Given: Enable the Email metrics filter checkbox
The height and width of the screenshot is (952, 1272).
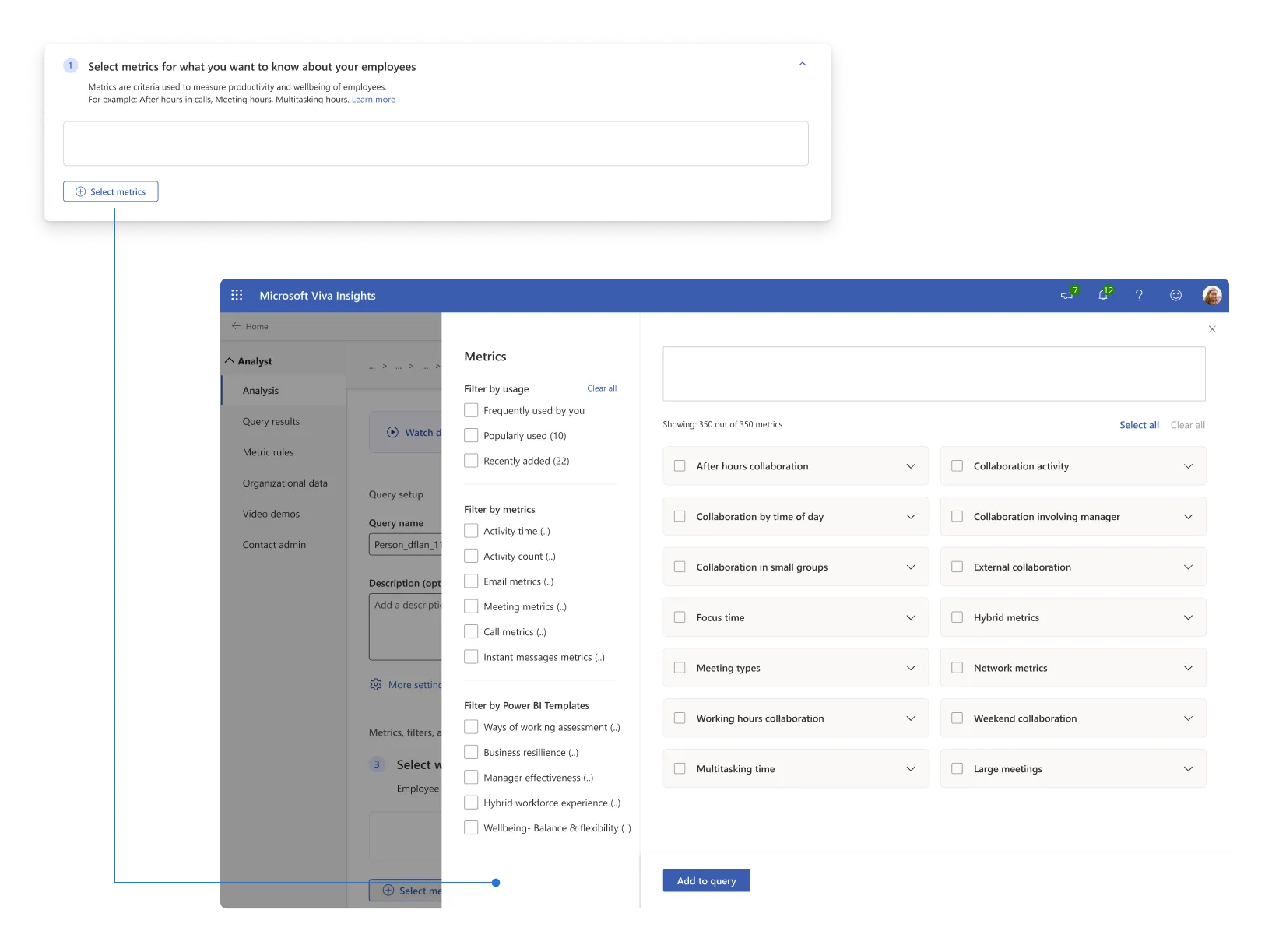Looking at the screenshot, I should [x=471, y=581].
